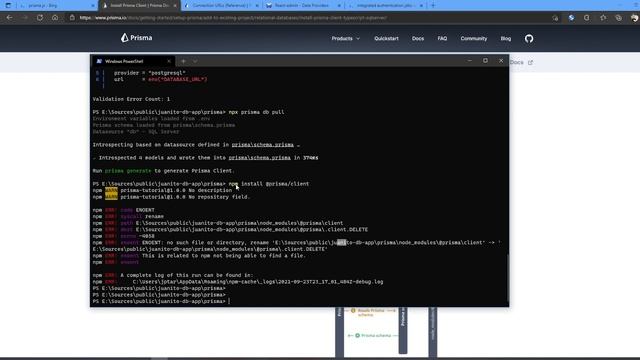Image resolution: width=640 pixels, height=360 pixels.
Task: Close the first browser tab
Action: [x=93, y=6]
